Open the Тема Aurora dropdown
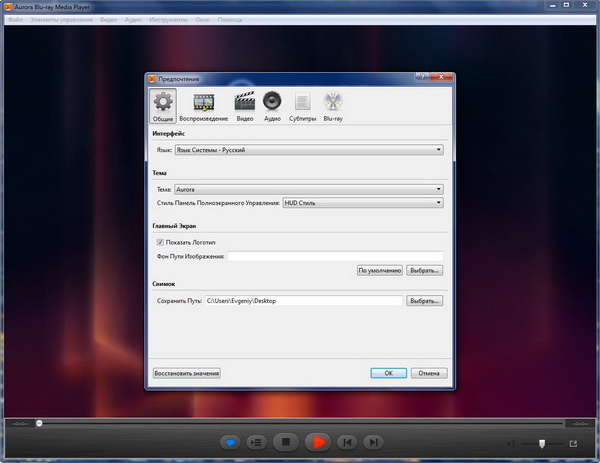This screenshot has width=600, height=463. pos(308,188)
